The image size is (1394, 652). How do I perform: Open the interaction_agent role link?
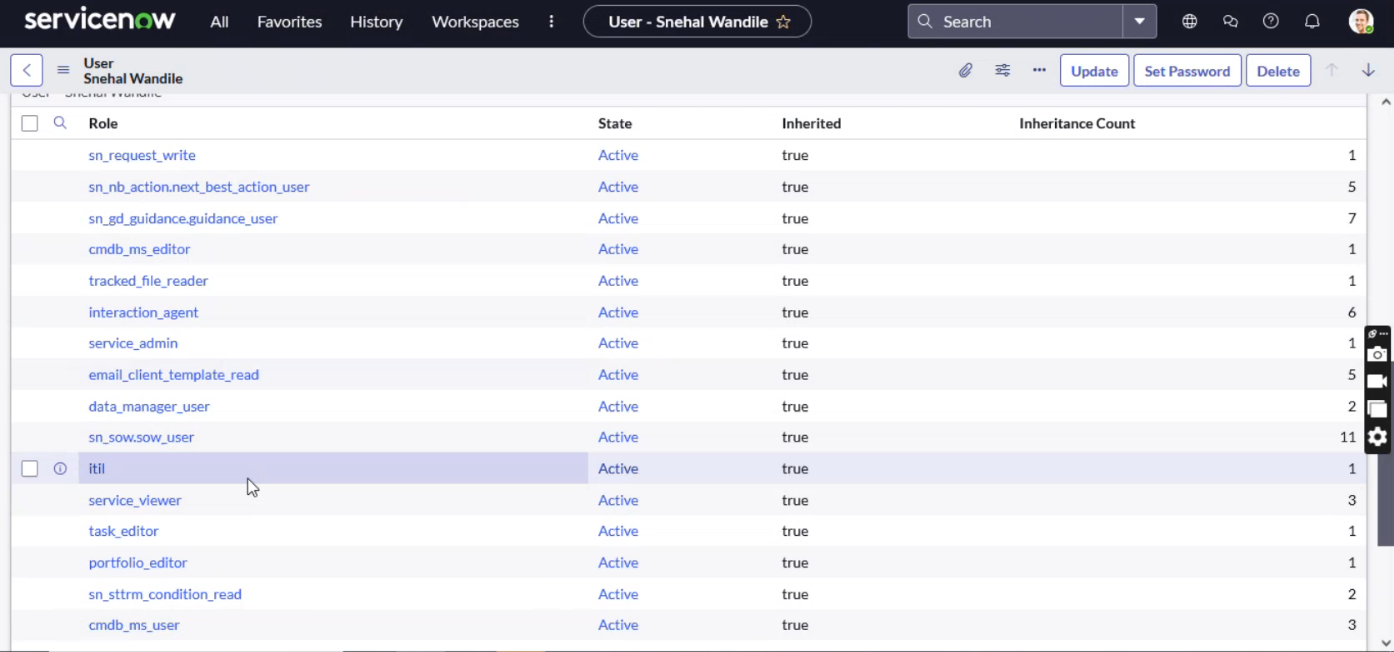pos(143,312)
